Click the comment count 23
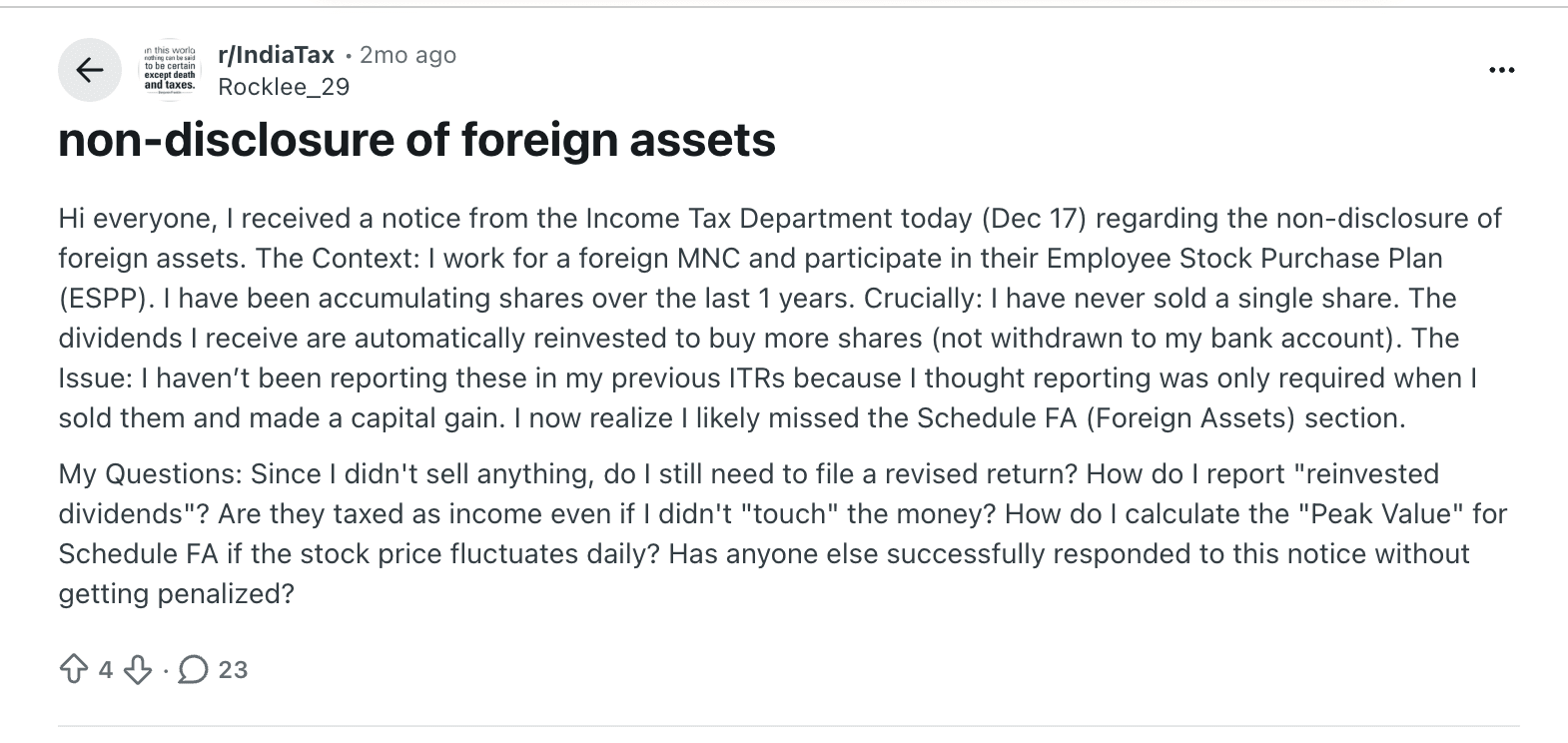Screen dimensions: 1568x743 click(x=233, y=669)
